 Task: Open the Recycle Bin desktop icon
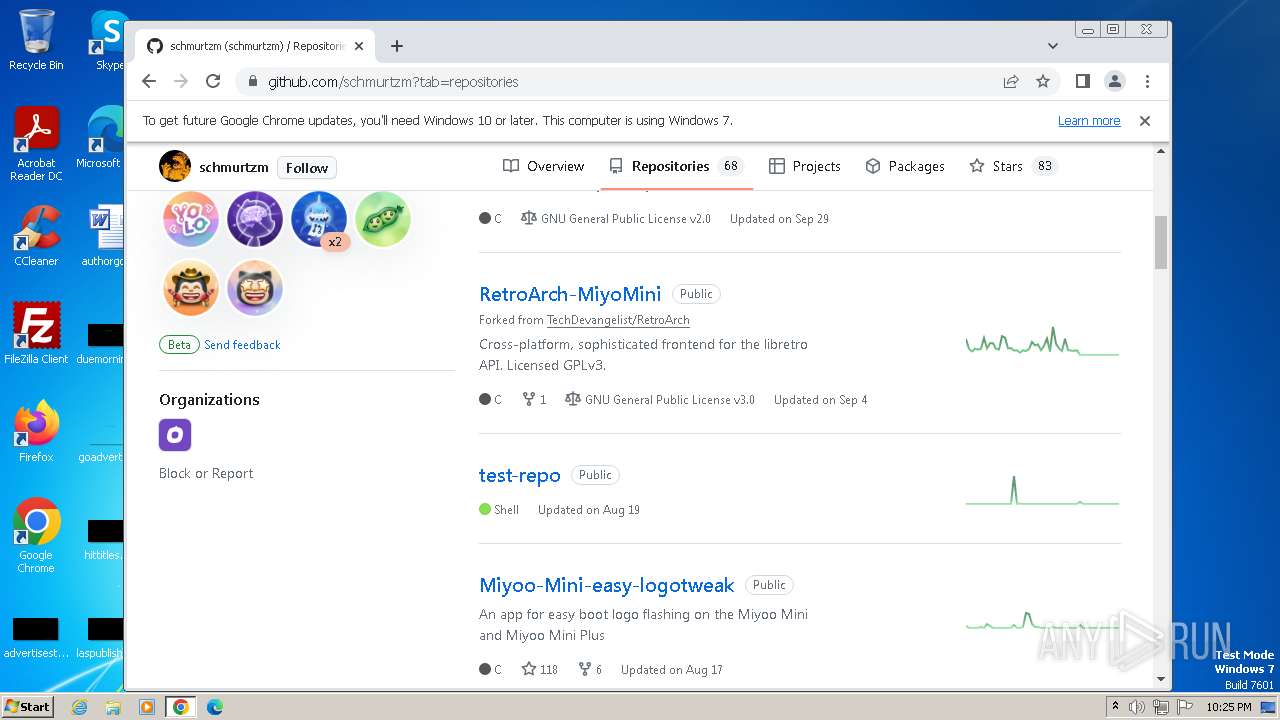(x=36, y=40)
